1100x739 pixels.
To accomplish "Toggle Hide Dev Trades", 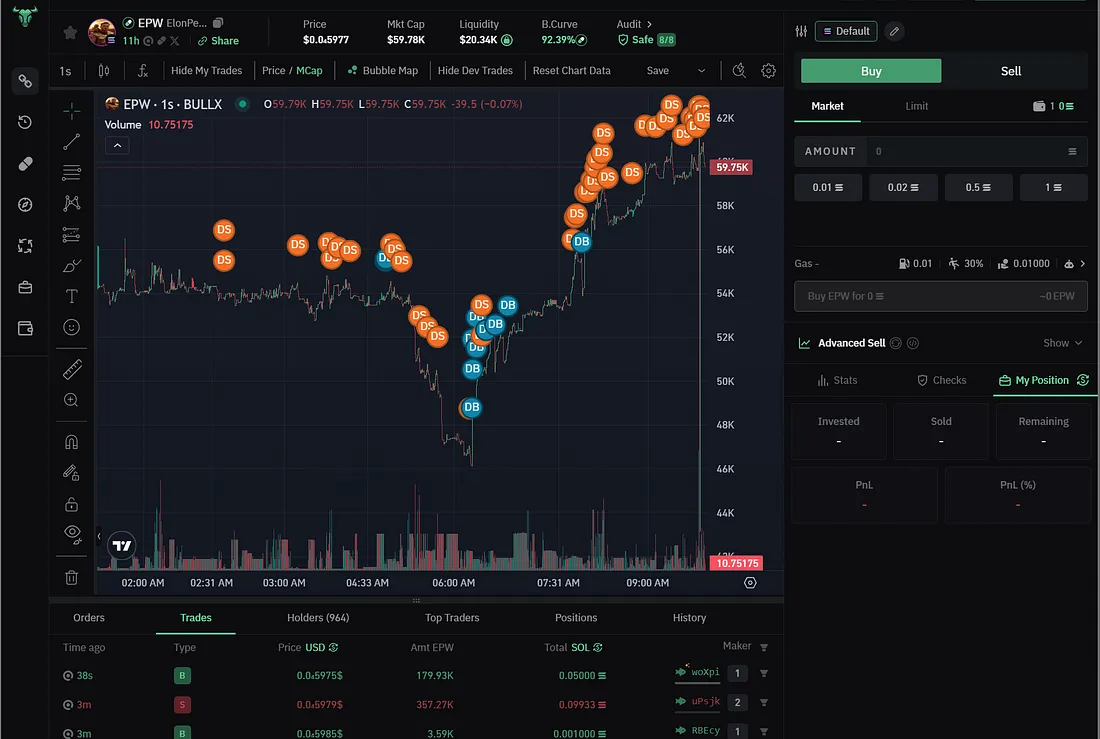I will (x=475, y=71).
